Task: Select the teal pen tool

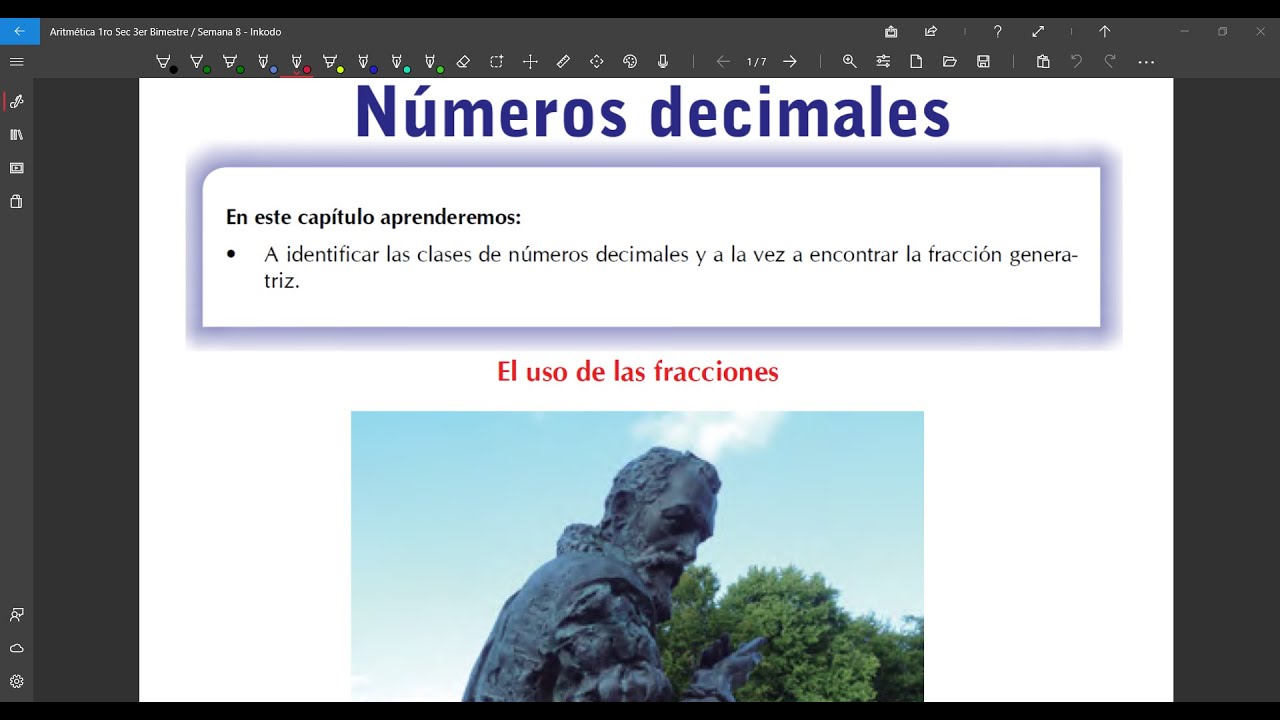Action: pyautogui.click(x=398, y=62)
